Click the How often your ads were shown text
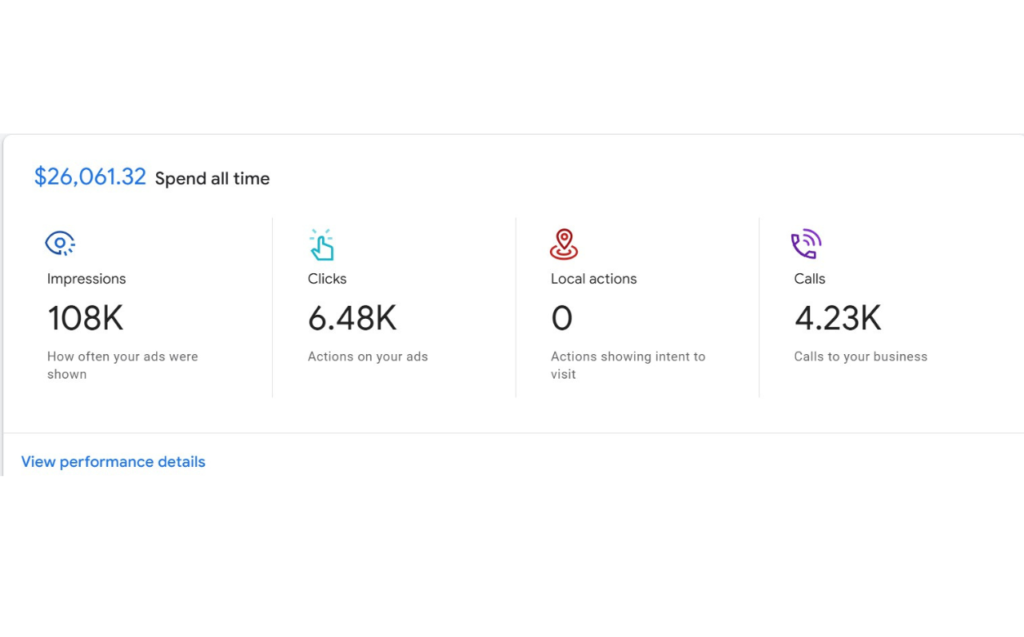 point(122,365)
